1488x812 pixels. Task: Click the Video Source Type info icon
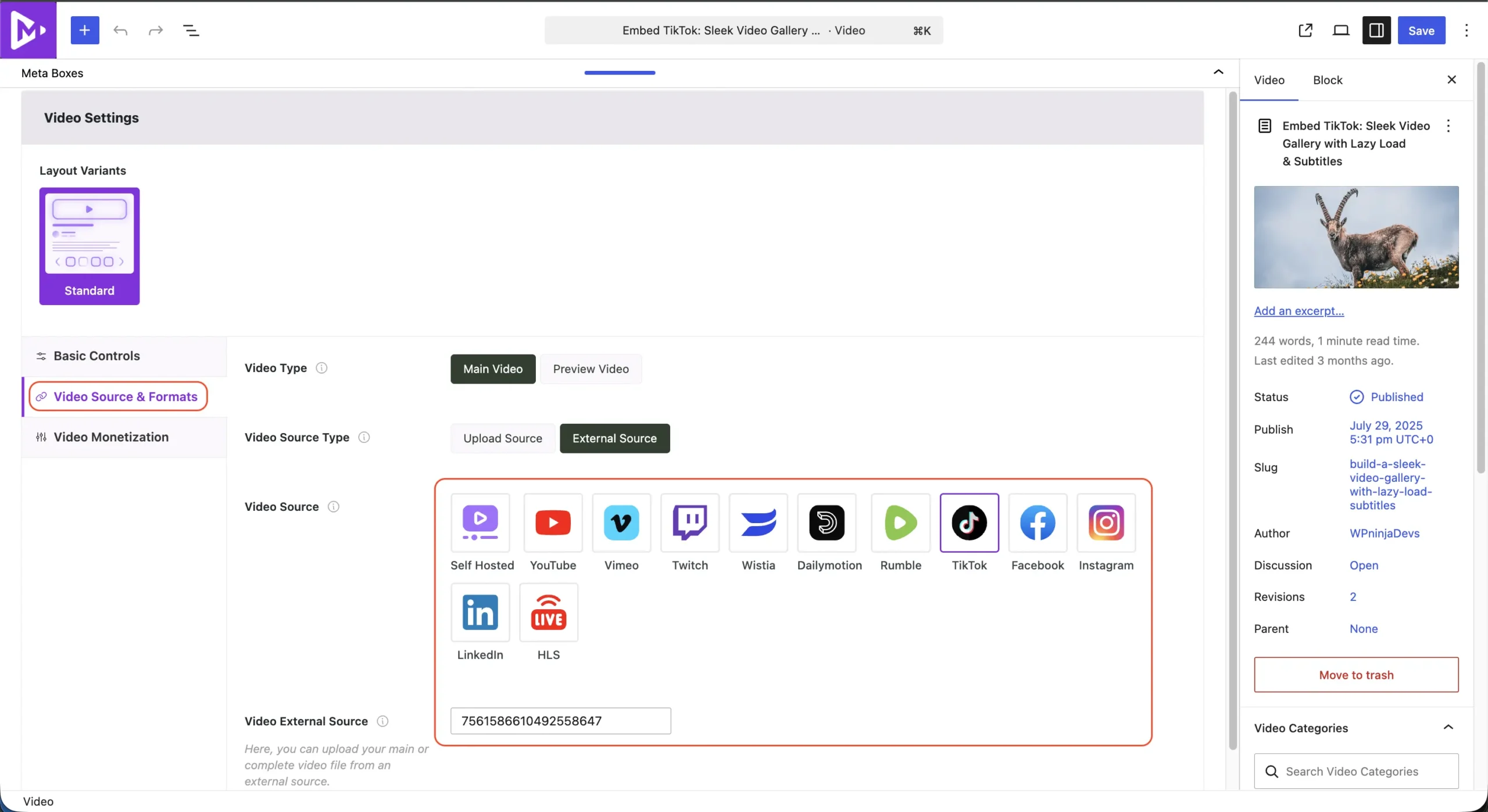tap(364, 437)
